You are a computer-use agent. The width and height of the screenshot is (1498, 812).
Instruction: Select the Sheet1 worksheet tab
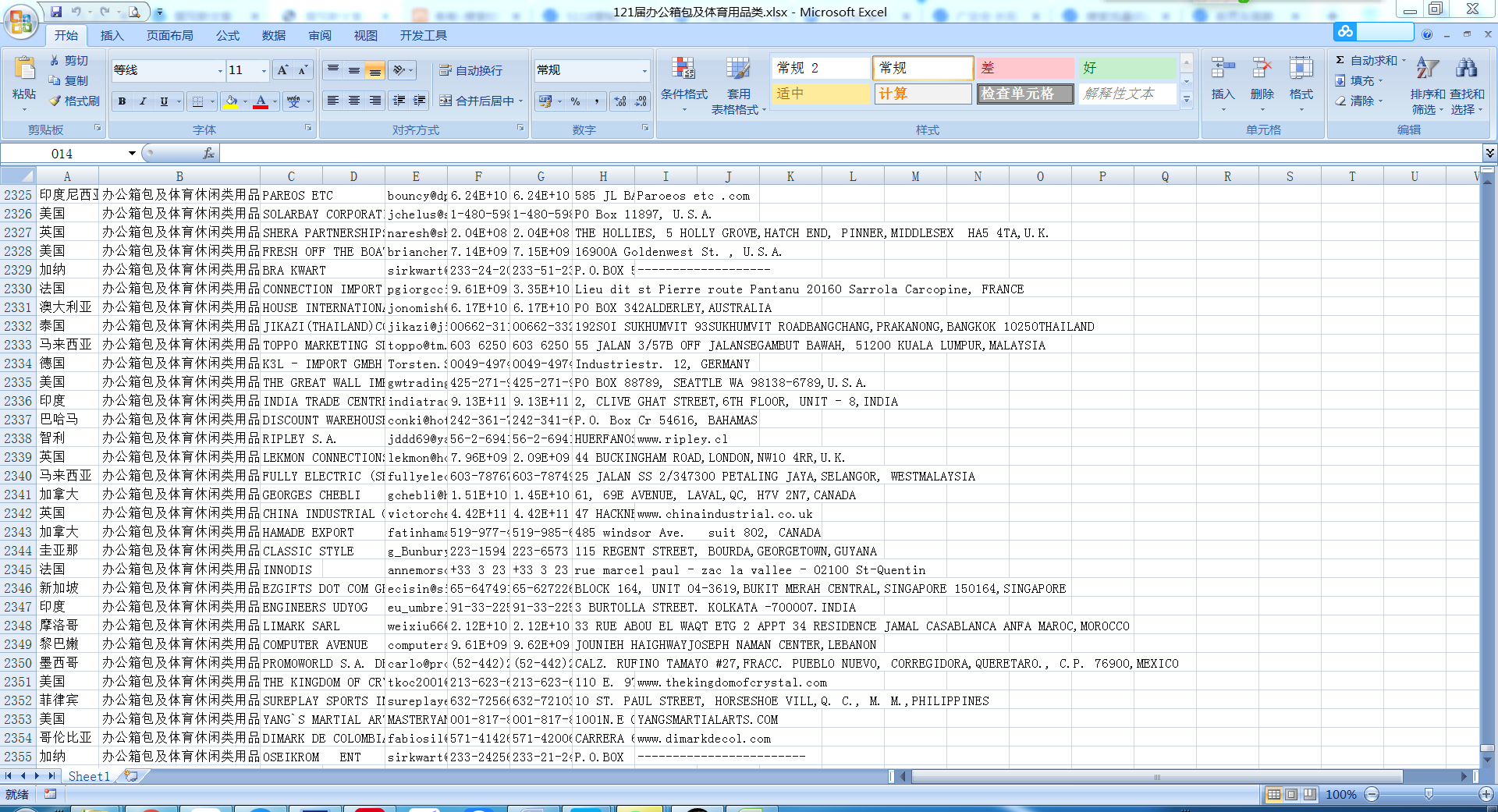click(x=89, y=776)
